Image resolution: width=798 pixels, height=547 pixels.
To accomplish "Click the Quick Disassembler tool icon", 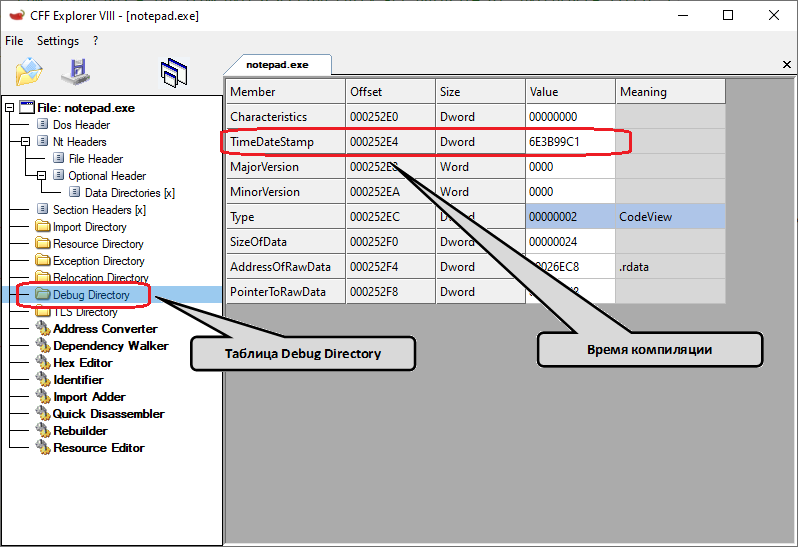I will (43, 414).
